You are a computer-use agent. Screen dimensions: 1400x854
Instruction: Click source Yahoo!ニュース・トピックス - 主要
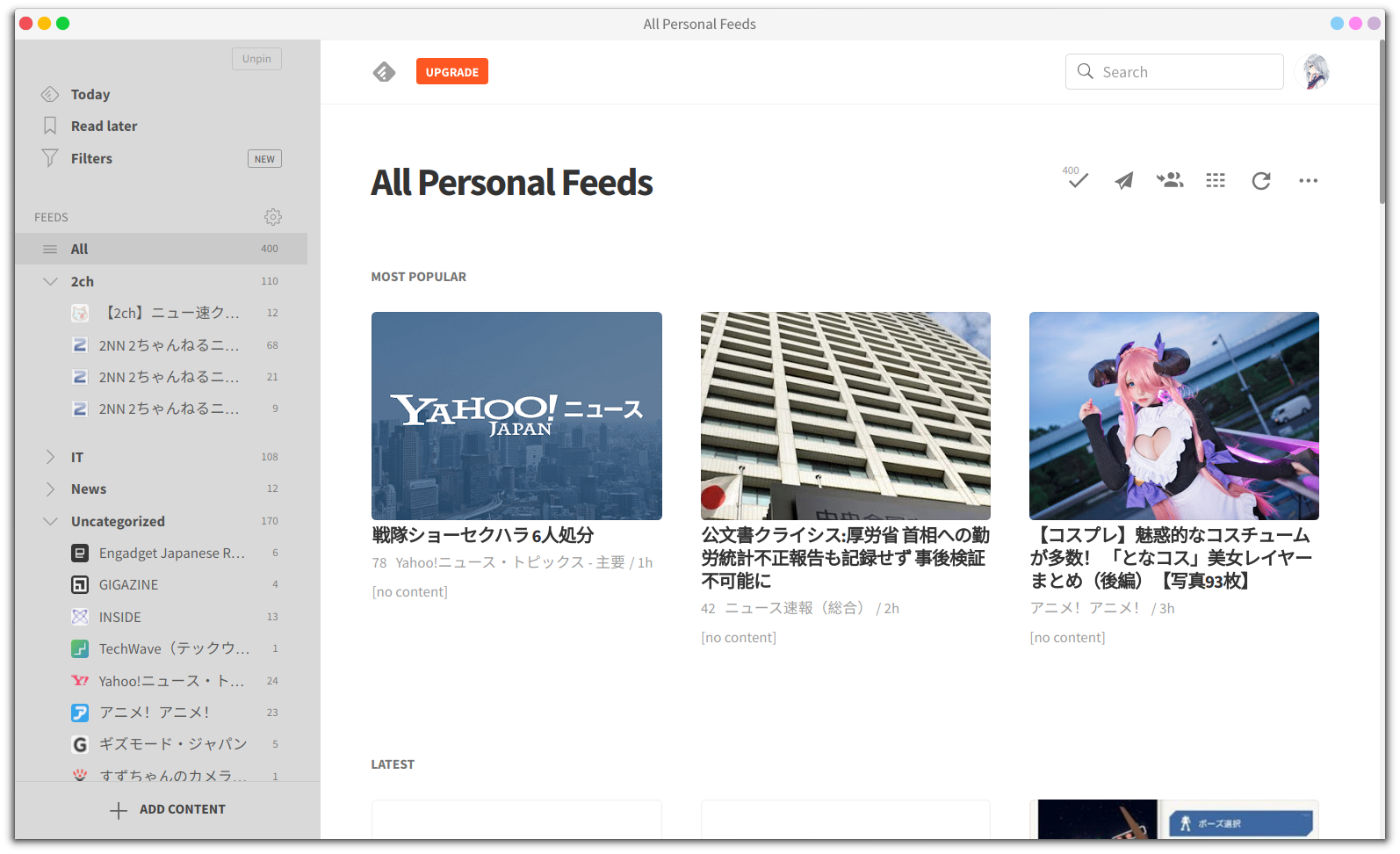click(510, 562)
